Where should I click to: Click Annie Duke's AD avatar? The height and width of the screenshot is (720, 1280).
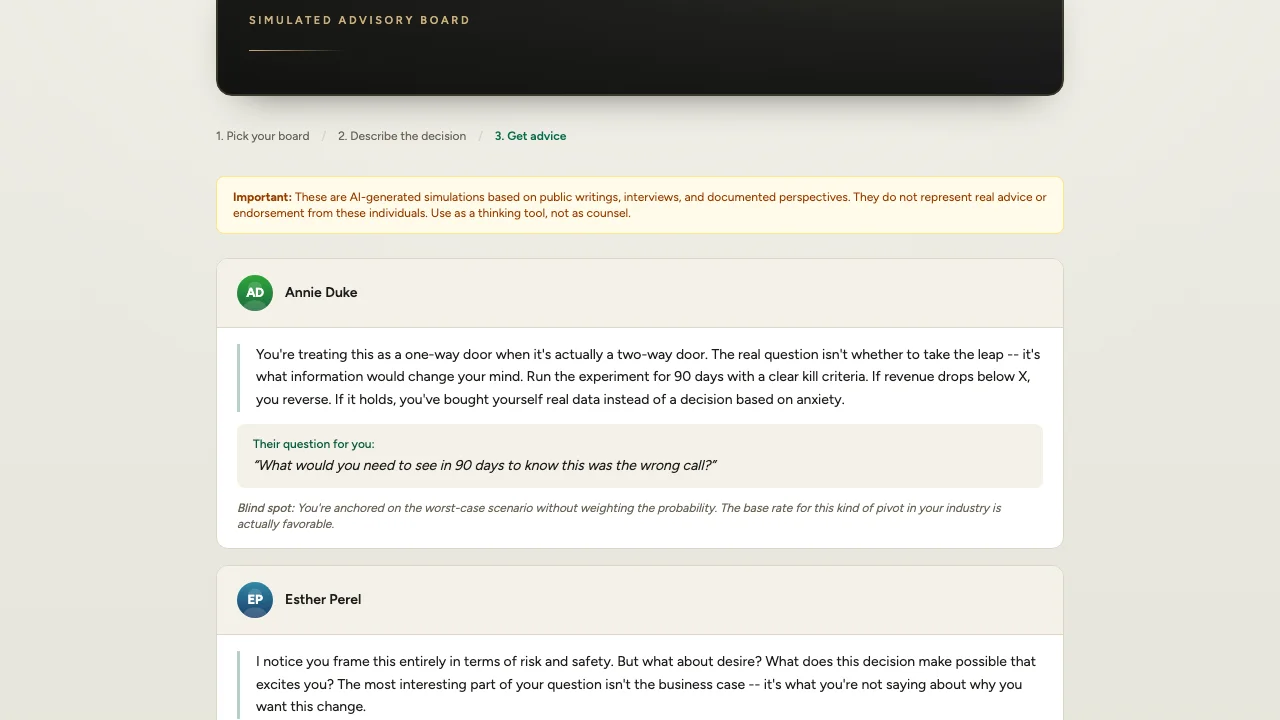(x=255, y=293)
